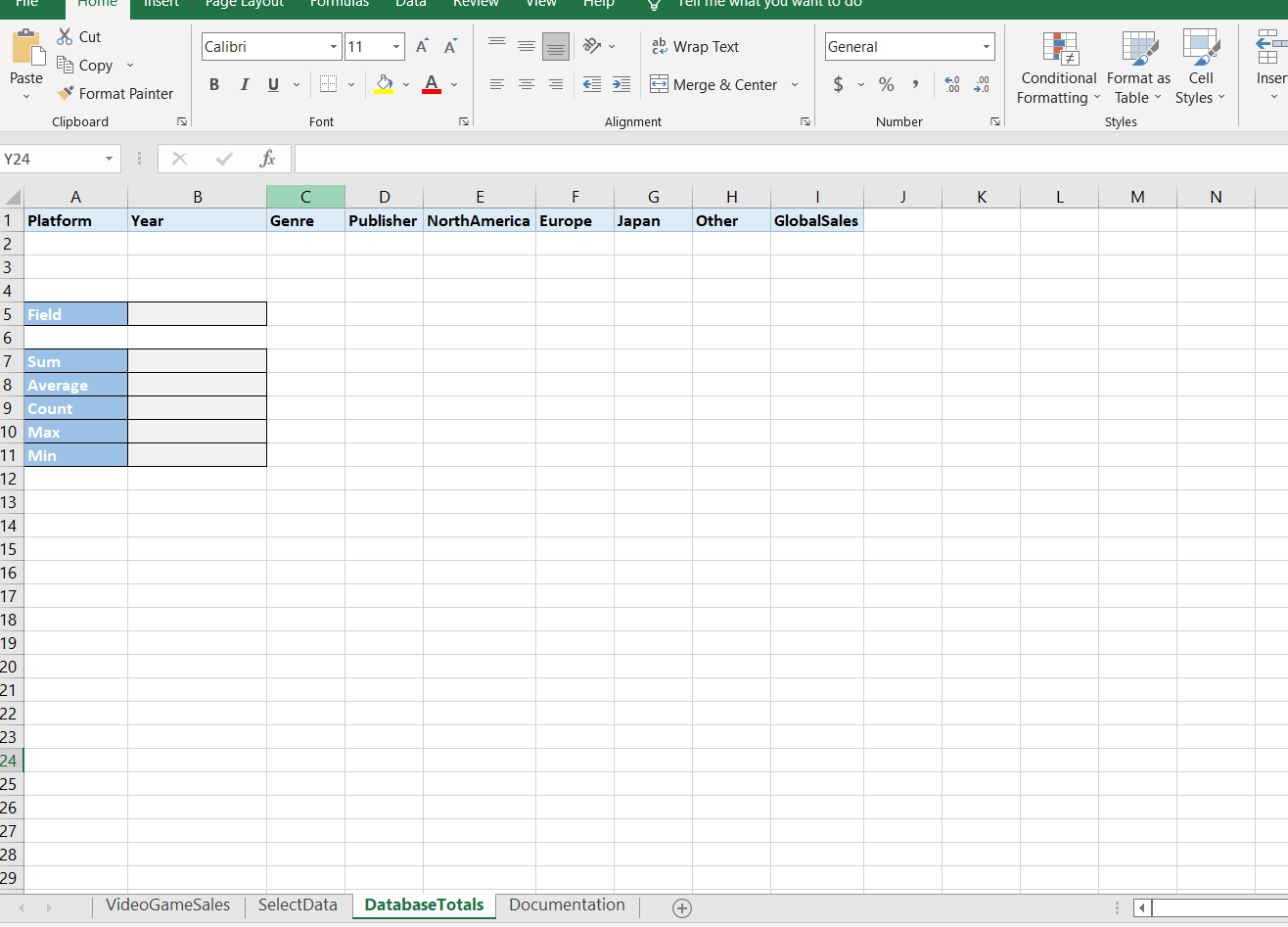Toggle bold formatting

coord(214,84)
